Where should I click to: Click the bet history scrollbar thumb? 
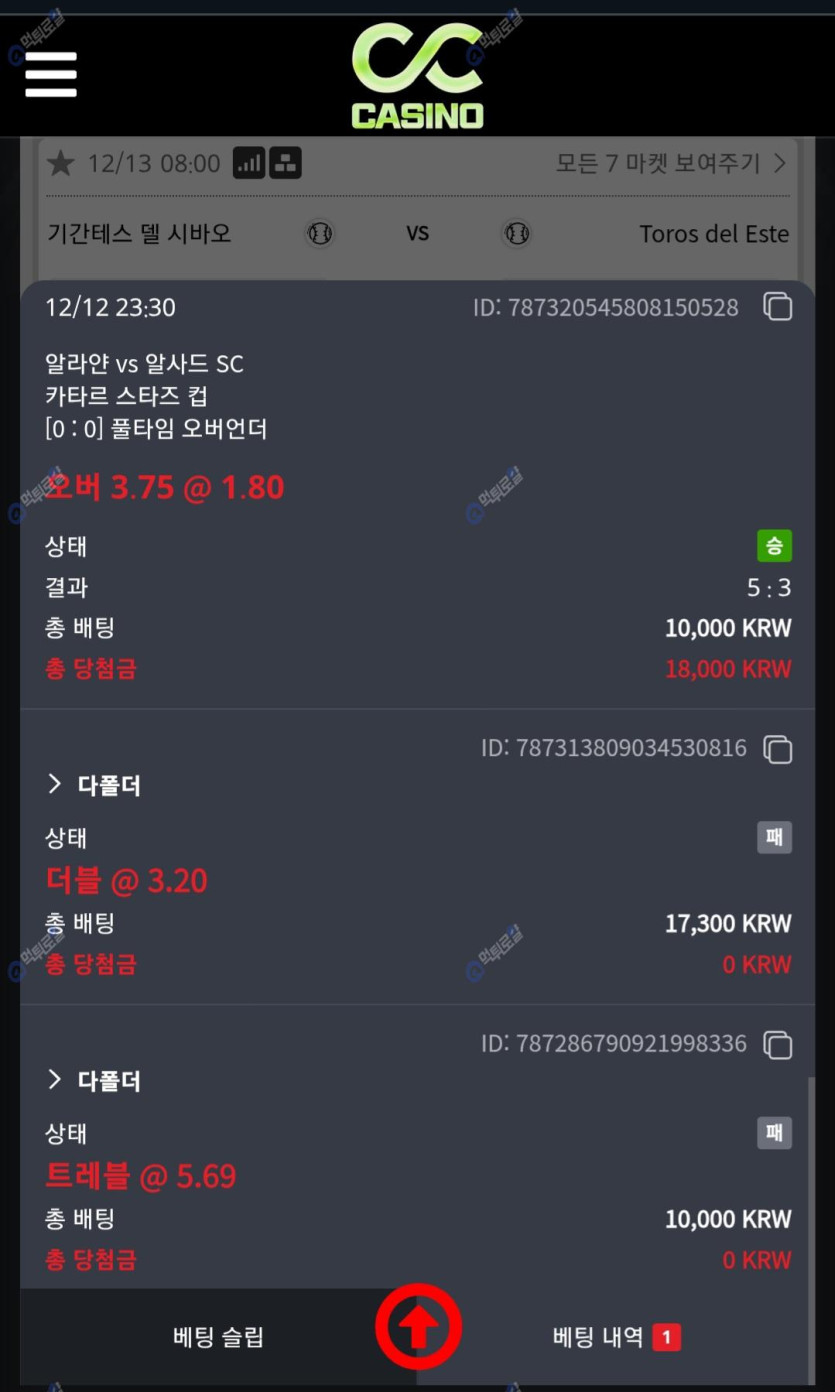tap(811, 1180)
